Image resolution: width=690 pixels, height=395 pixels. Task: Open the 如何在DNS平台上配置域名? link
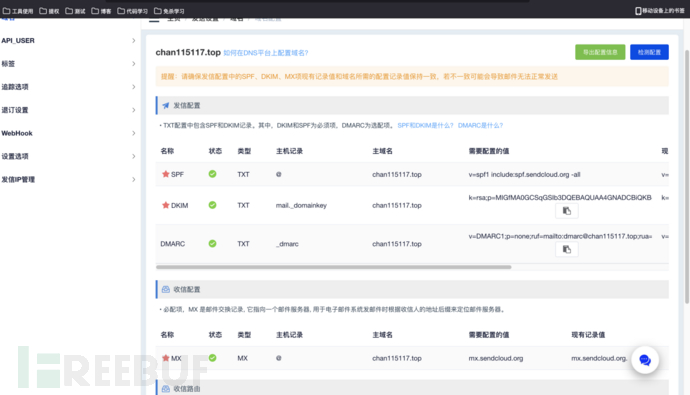tap(266, 53)
